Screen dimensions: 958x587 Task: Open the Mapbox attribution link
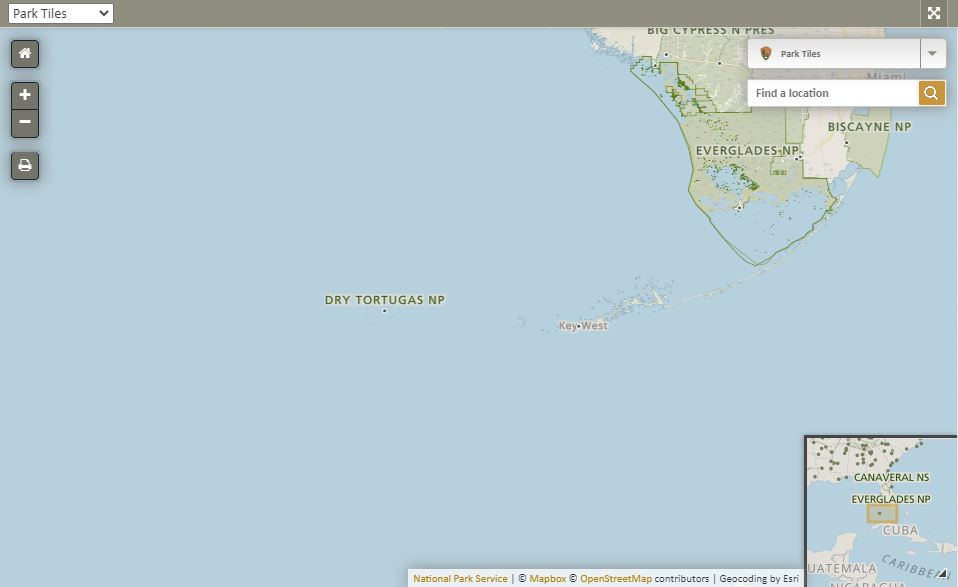pyautogui.click(x=547, y=579)
